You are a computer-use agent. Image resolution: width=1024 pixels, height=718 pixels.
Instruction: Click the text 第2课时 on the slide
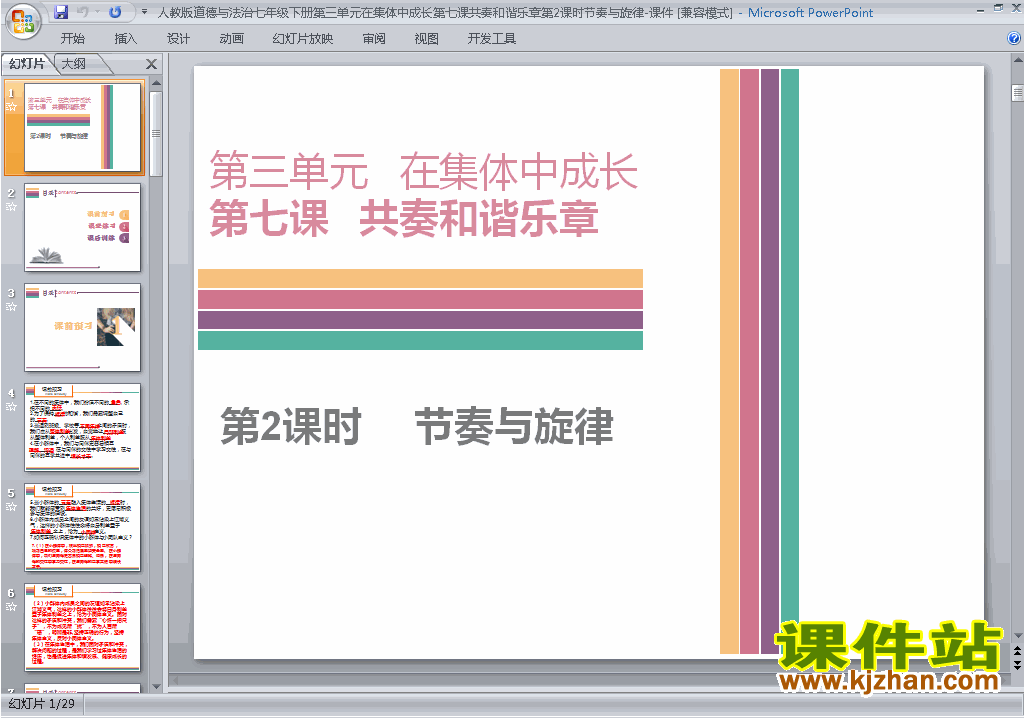[291, 426]
